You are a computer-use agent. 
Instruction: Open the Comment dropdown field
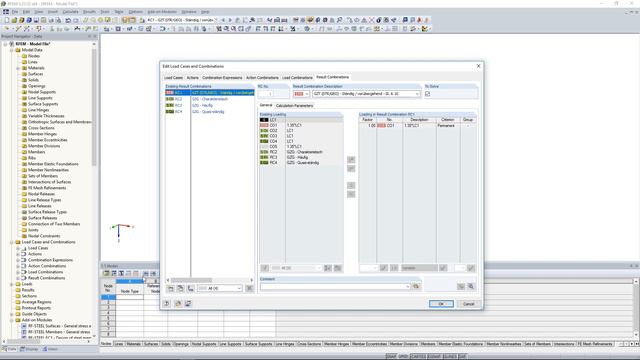[407, 287]
